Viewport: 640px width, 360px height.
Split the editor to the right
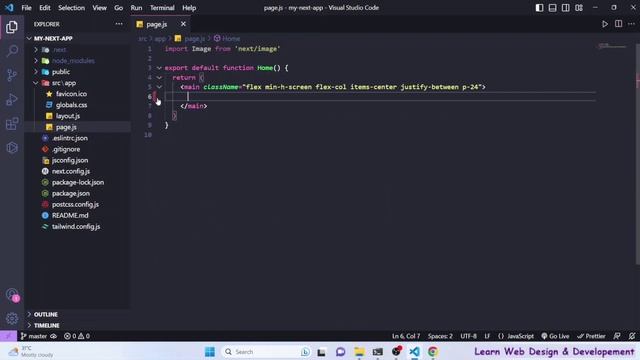coord(618,24)
